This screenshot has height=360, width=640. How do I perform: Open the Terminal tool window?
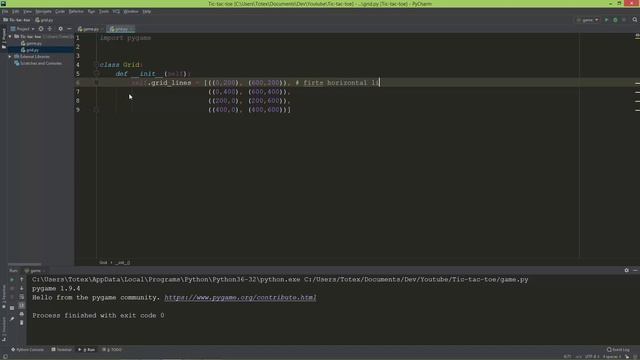click(61, 350)
